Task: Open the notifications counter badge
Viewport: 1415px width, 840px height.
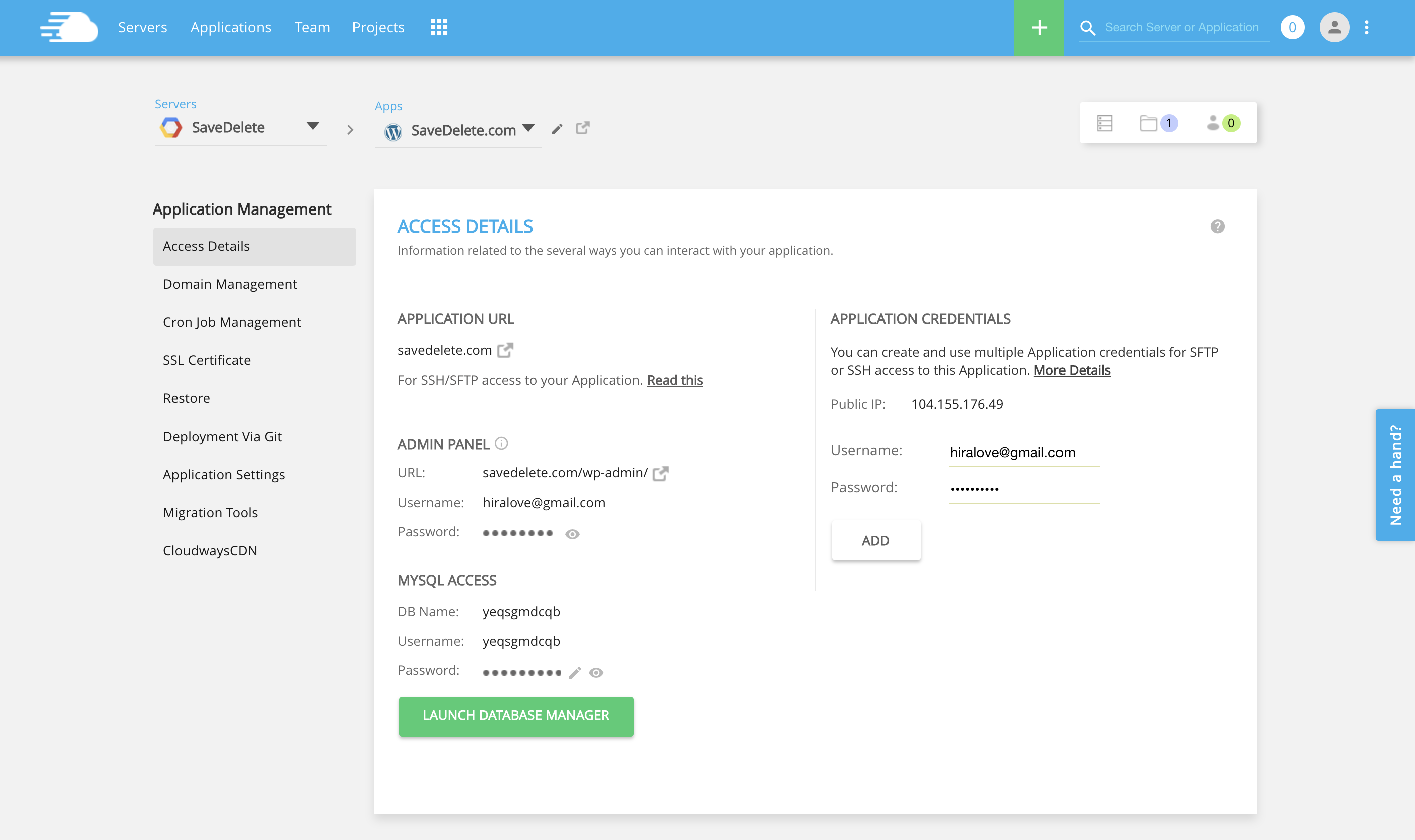Action: pyautogui.click(x=1292, y=27)
